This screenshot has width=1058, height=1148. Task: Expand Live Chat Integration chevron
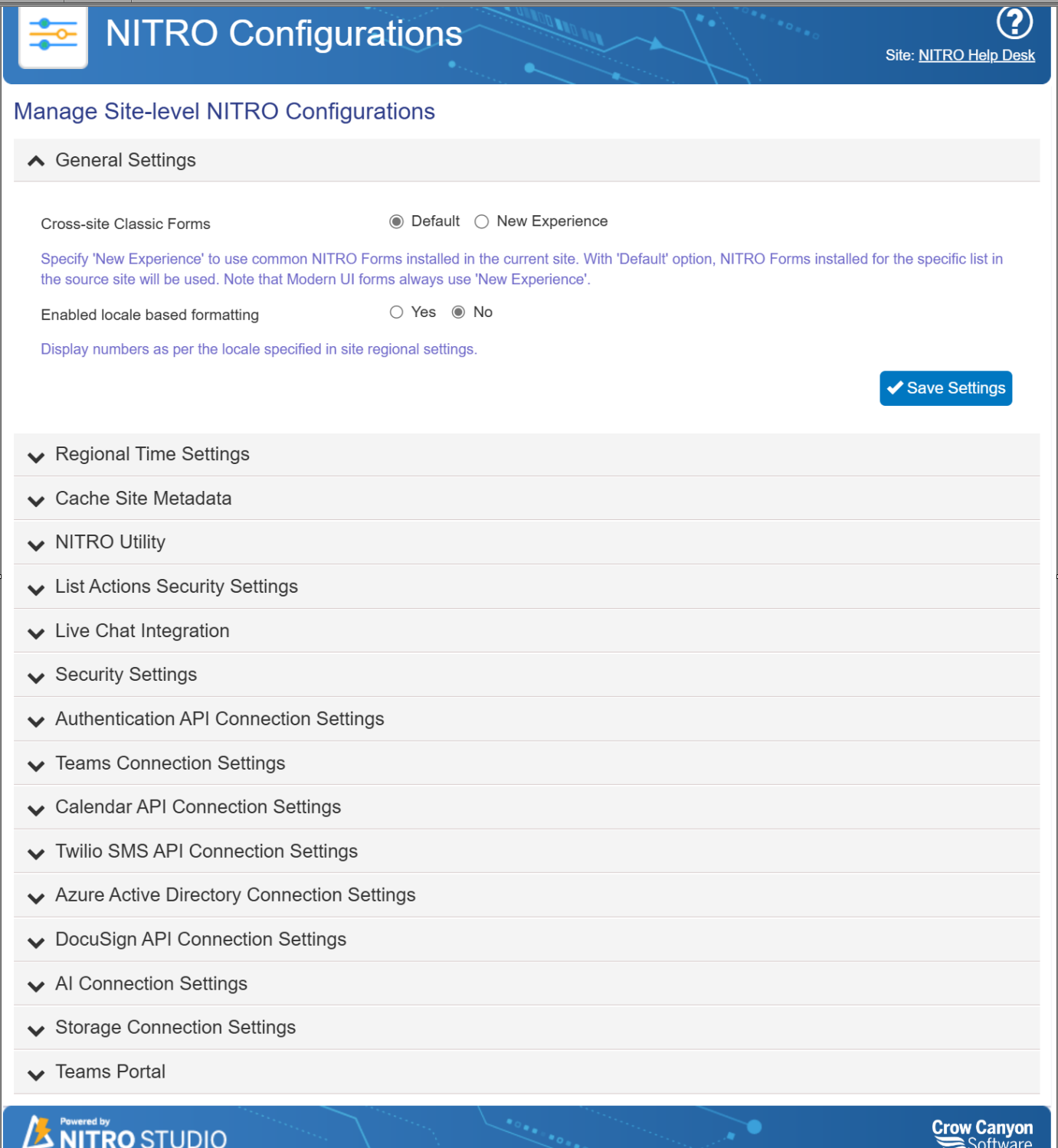point(36,633)
